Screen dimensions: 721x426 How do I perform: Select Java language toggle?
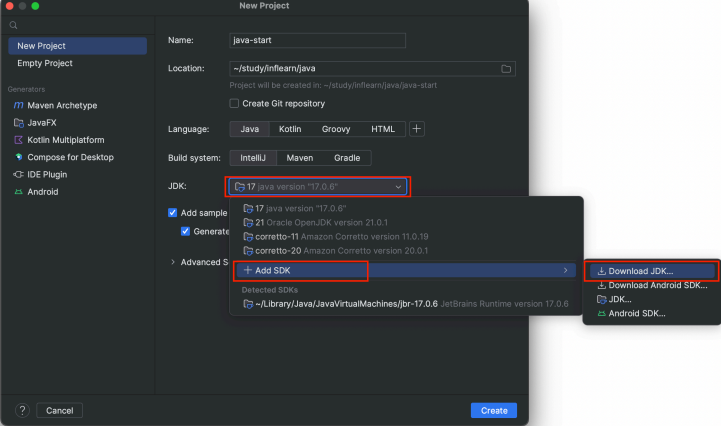(250, 129)
